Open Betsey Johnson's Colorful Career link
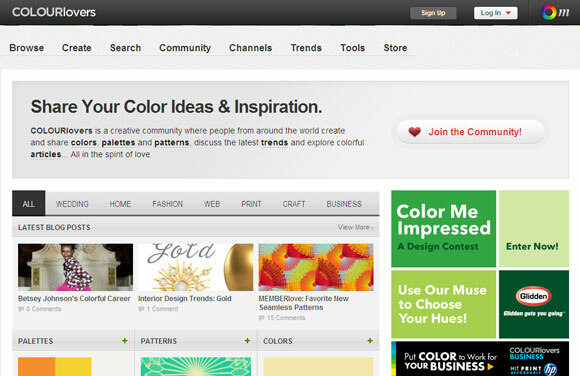580x376 pixels. point(74,299)
